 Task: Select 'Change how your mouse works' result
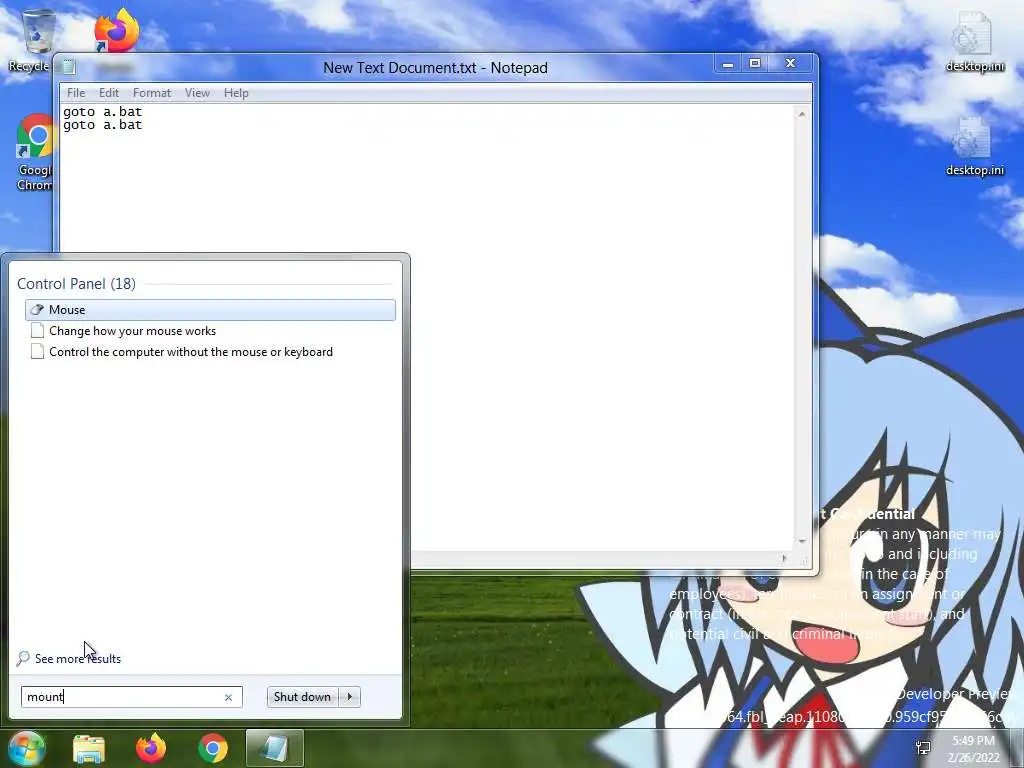pos(132,331)
